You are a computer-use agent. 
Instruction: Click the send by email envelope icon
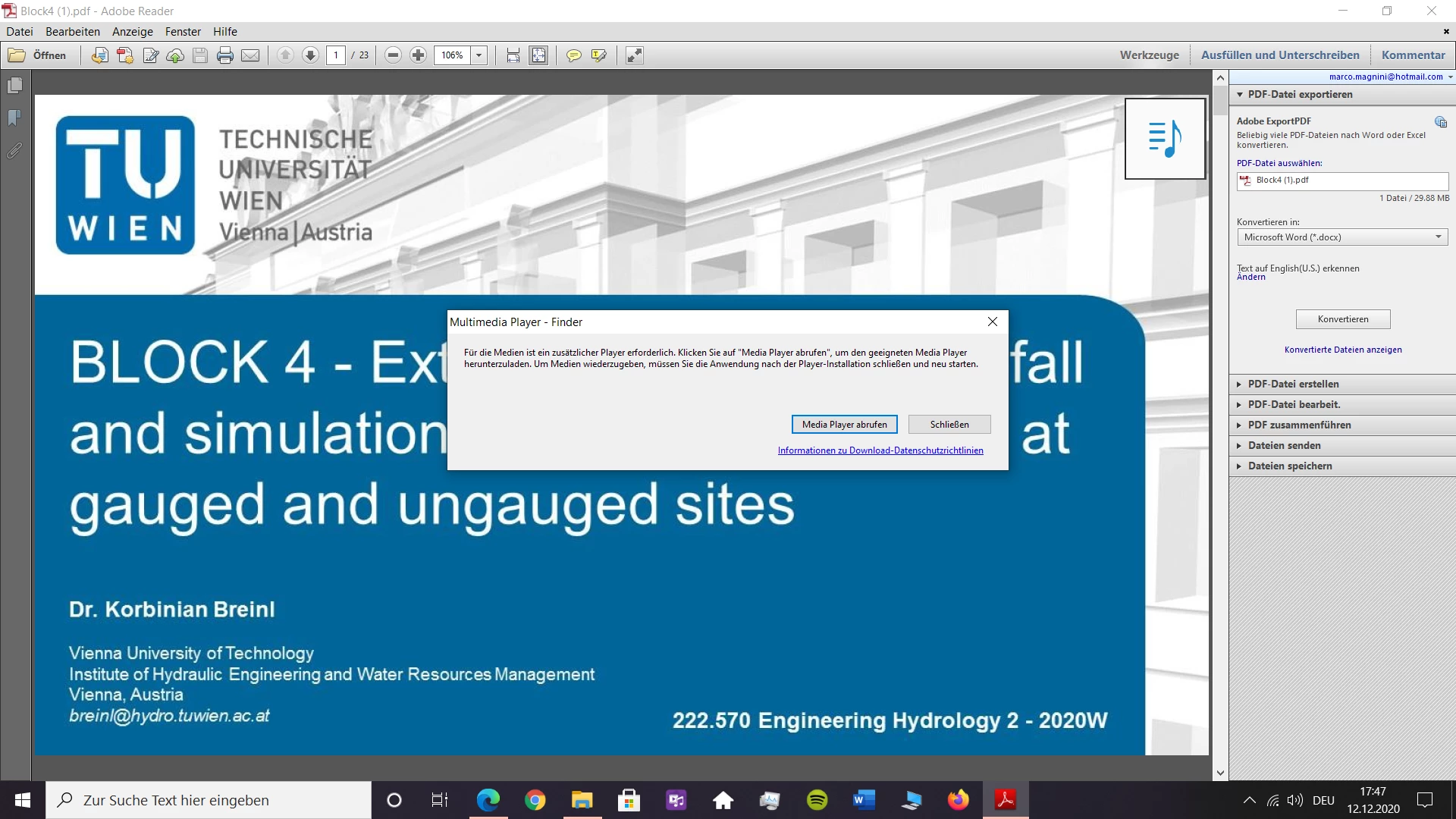point(250,55)
